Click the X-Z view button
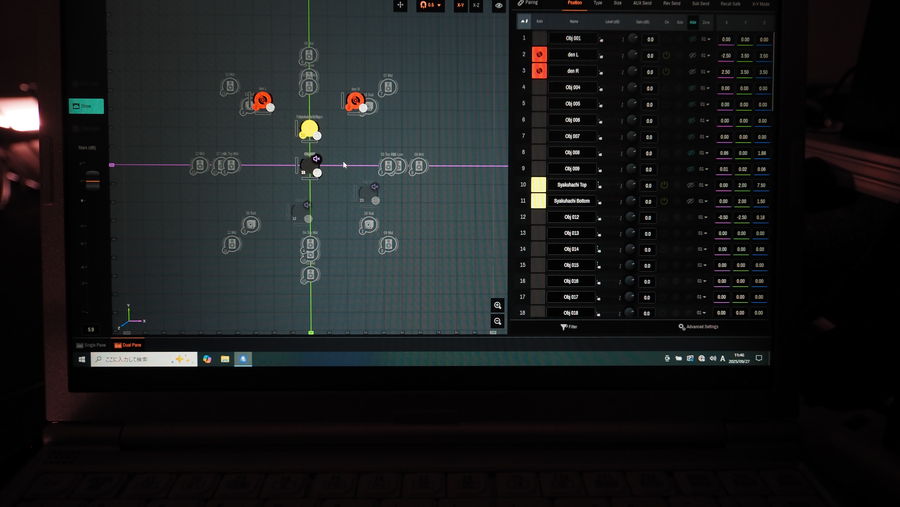The height and width of the screenshot is (507, 900). click(x=476, y=6)
